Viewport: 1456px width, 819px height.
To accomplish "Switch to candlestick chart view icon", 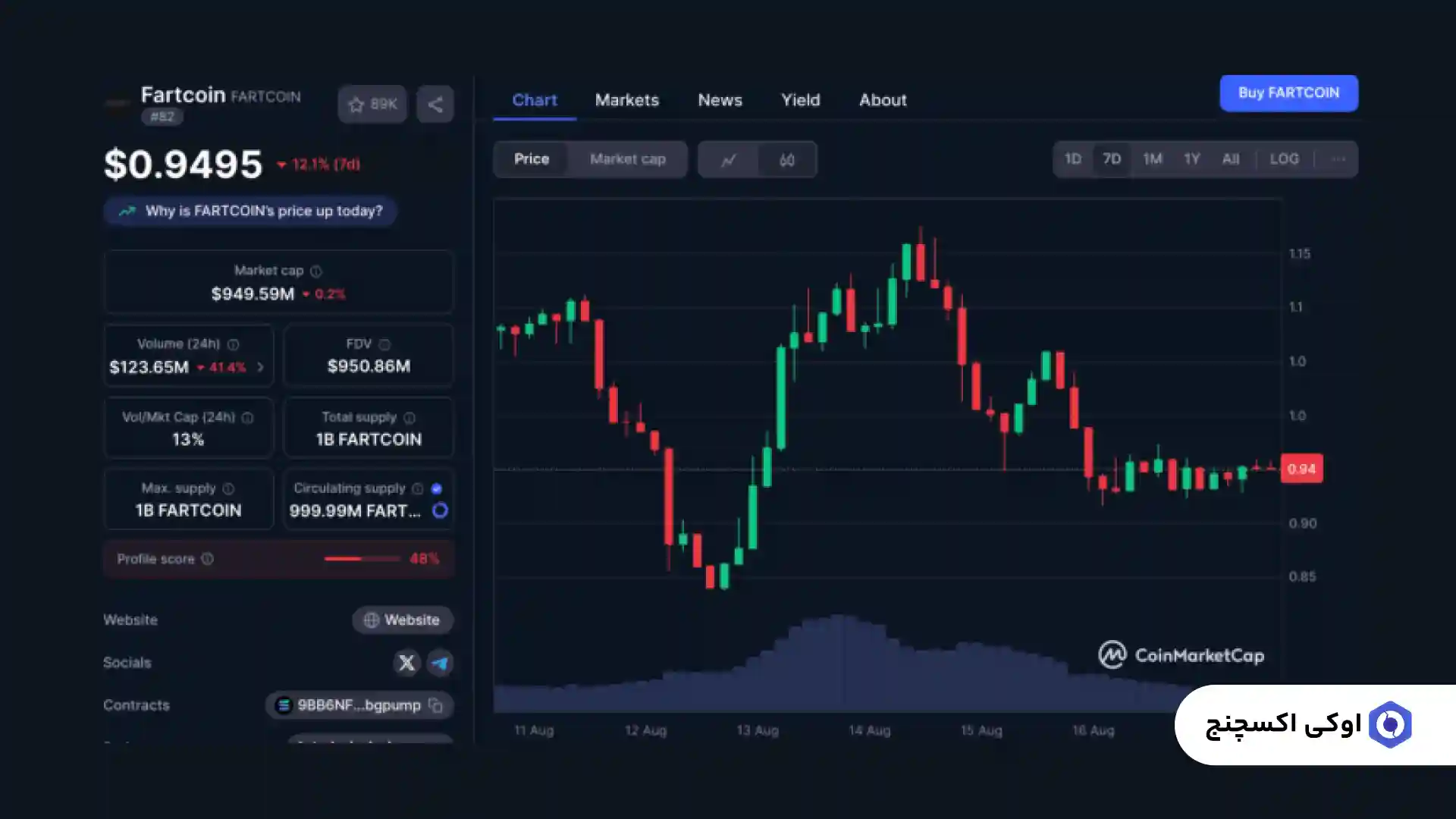I will click(x=786, y=159).
